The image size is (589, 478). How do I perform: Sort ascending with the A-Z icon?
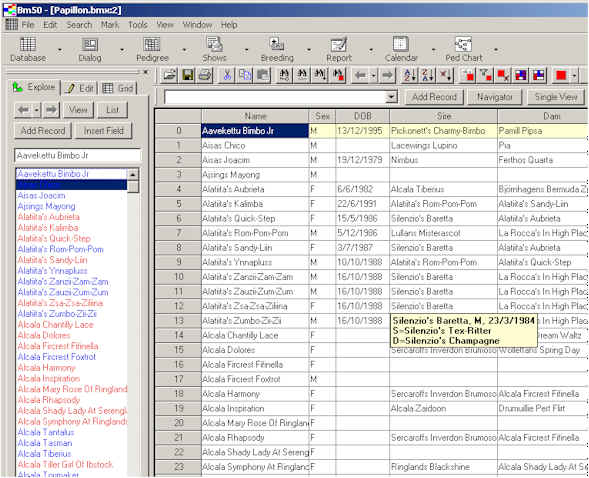point(409,75)
